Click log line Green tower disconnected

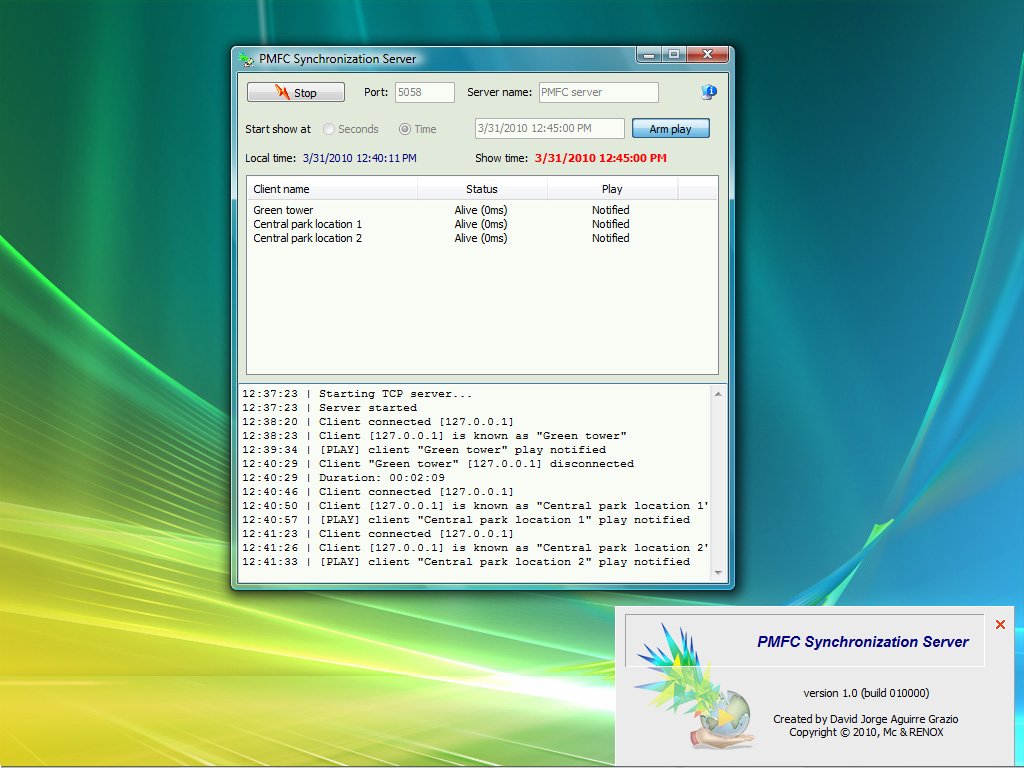tap(438, 464)
